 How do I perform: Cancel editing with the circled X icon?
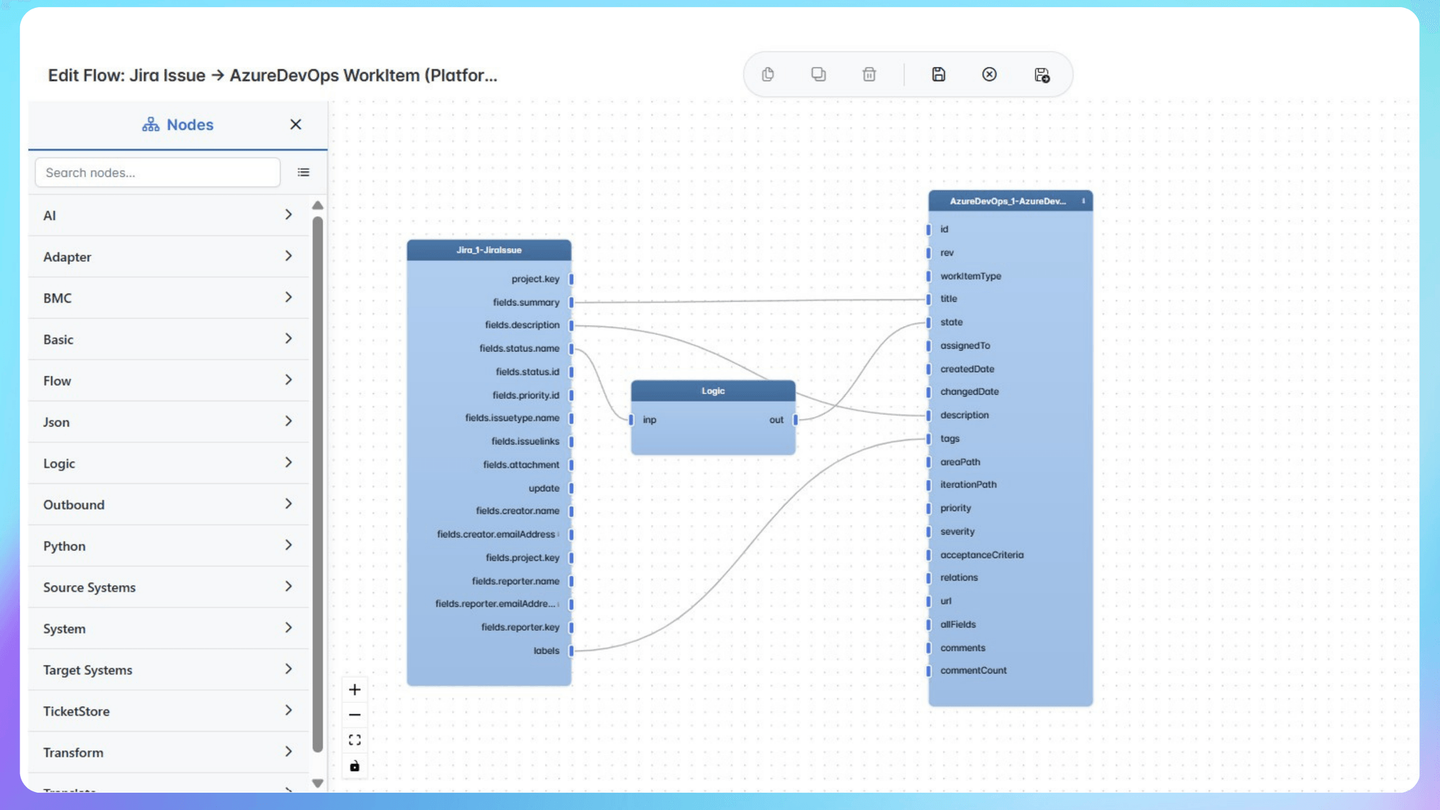[989, 74]
